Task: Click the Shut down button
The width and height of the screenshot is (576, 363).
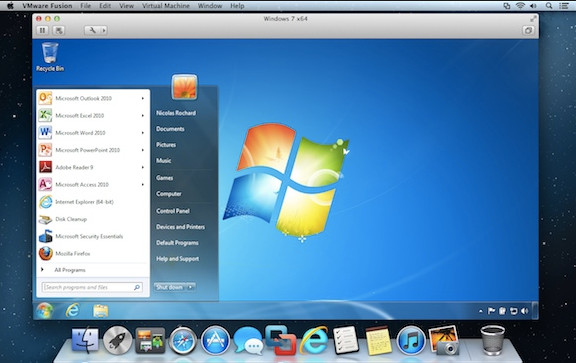Action: click(x=170, y=287)
